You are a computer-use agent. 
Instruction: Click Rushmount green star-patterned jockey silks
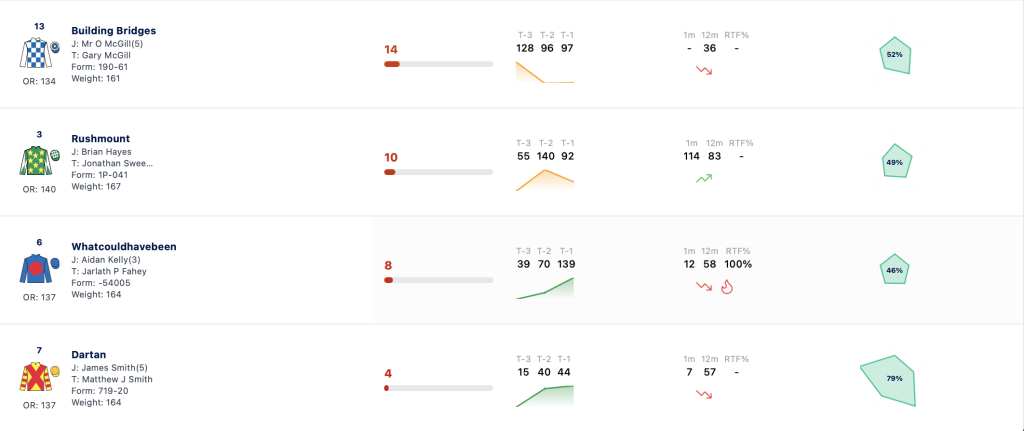tap(39, 161)
